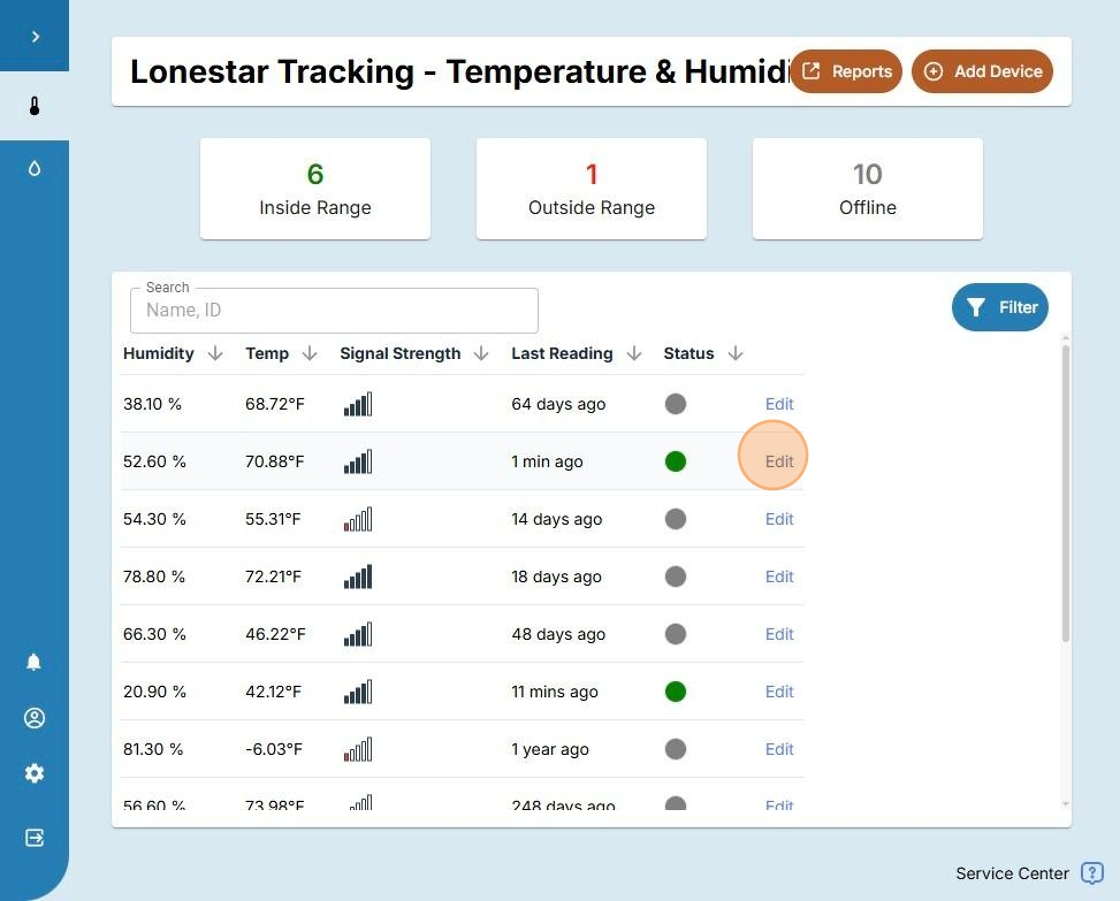The image size is (1120, 901).
Task: Click the 1 year ago reading cell
Action: point(550,749)
